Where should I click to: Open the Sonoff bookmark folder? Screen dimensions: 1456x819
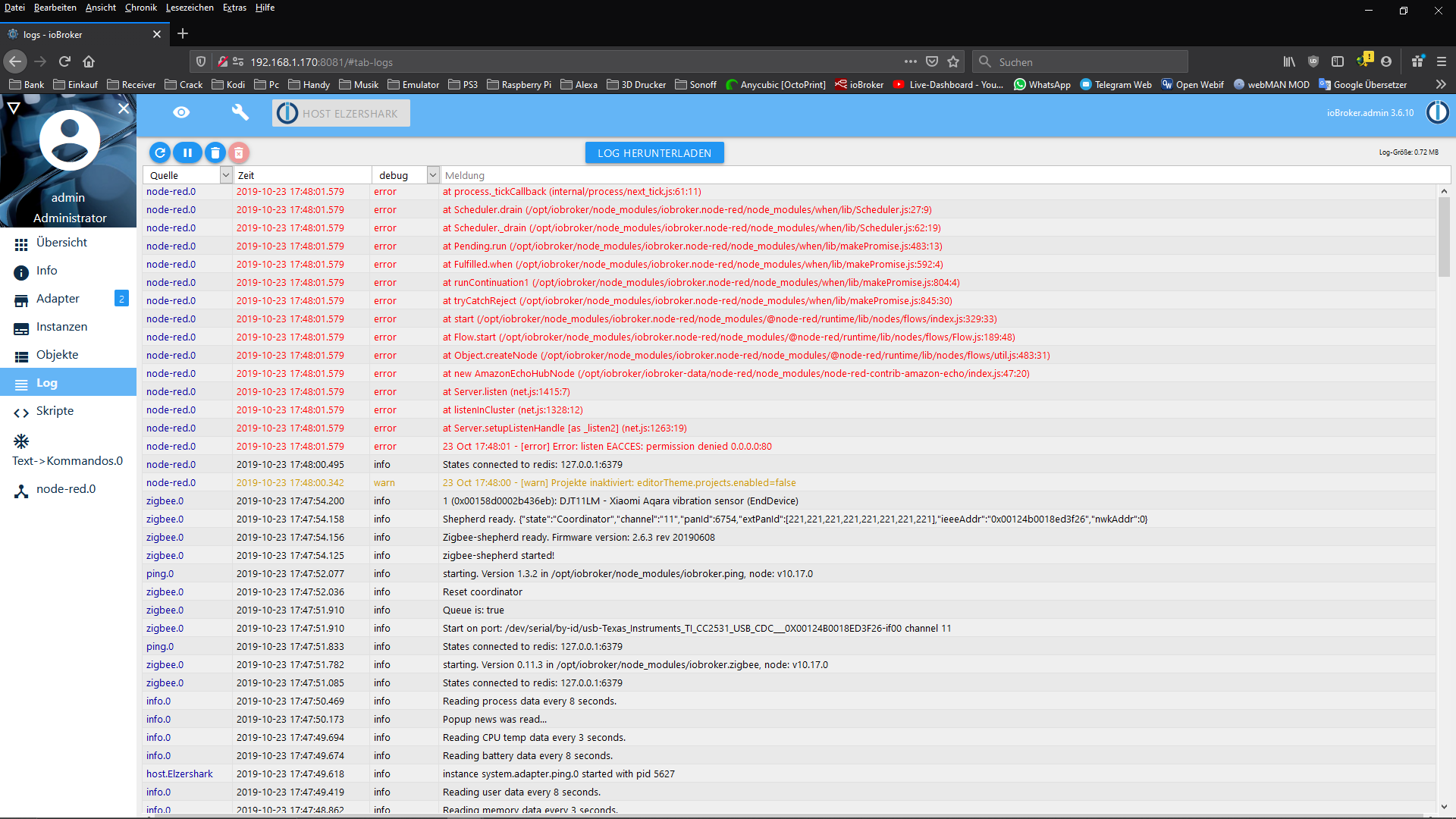[695, 84]
